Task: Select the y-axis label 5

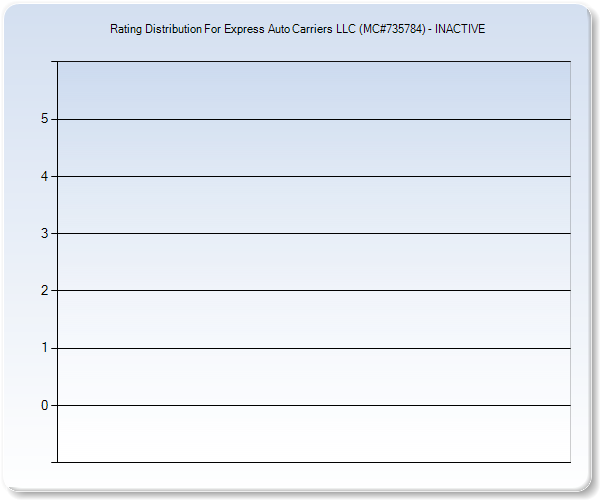Action: [x=44, y=119]
